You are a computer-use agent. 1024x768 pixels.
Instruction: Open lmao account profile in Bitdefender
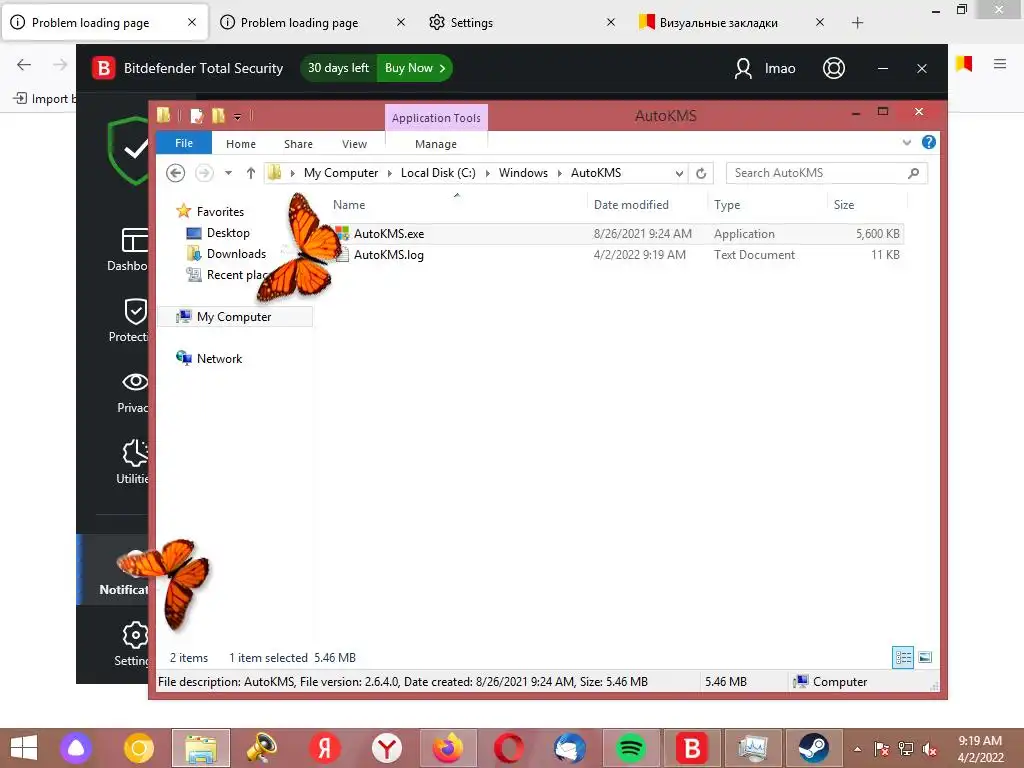(764, 68)
